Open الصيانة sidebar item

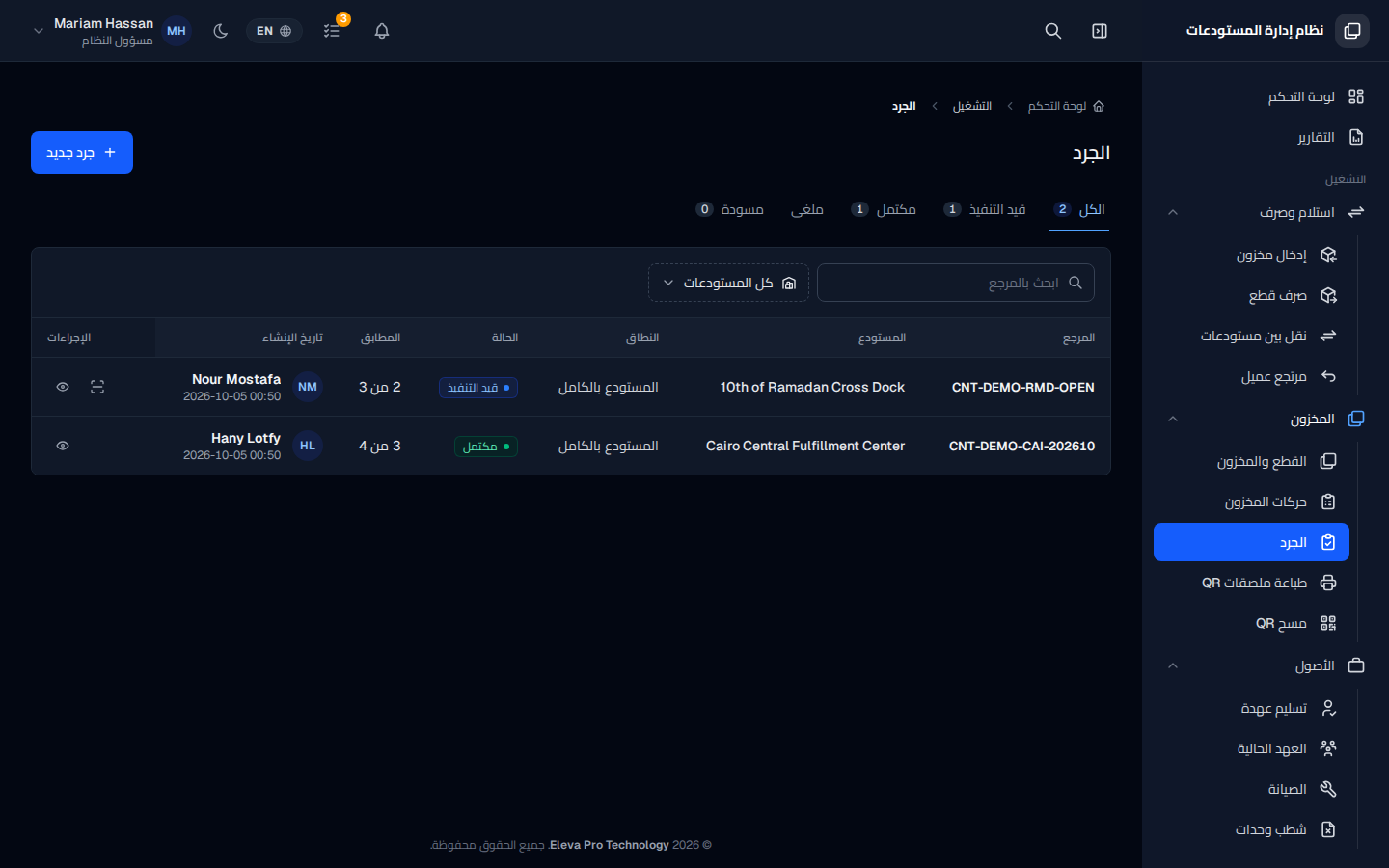click(x=1251, y=789)
